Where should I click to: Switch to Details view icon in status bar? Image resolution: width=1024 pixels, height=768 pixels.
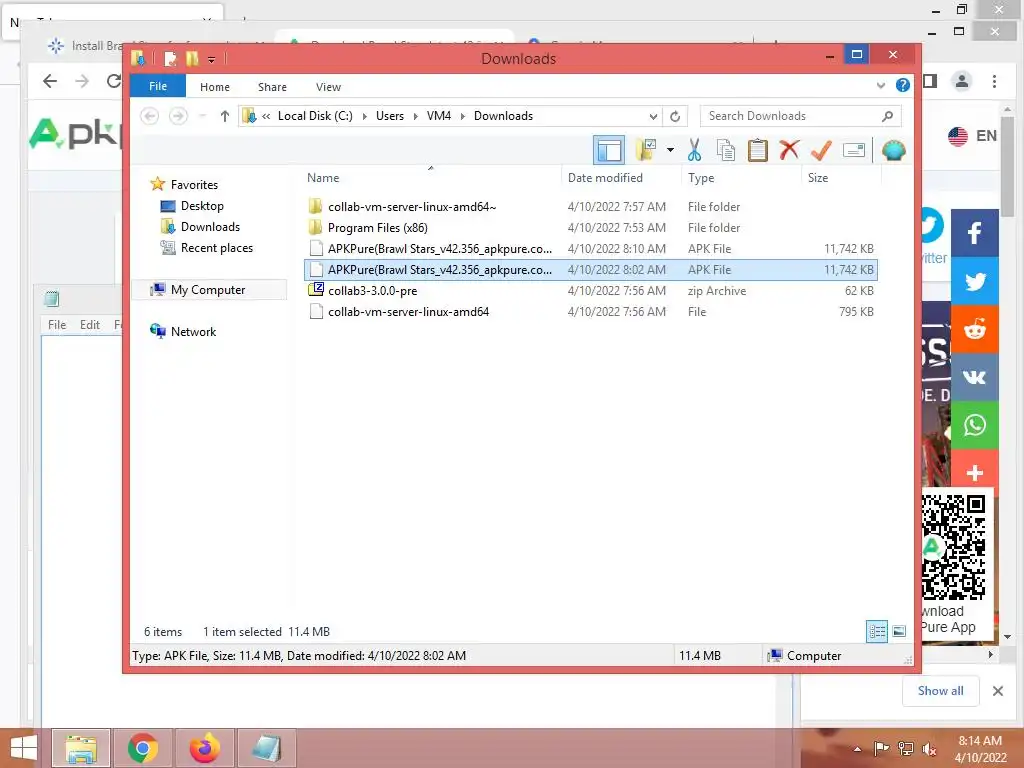click(877, 631)
